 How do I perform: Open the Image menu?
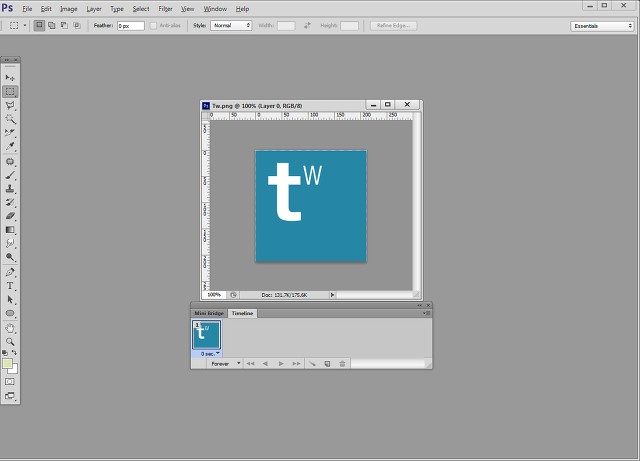pyautogui.click(x=69, y=9)
